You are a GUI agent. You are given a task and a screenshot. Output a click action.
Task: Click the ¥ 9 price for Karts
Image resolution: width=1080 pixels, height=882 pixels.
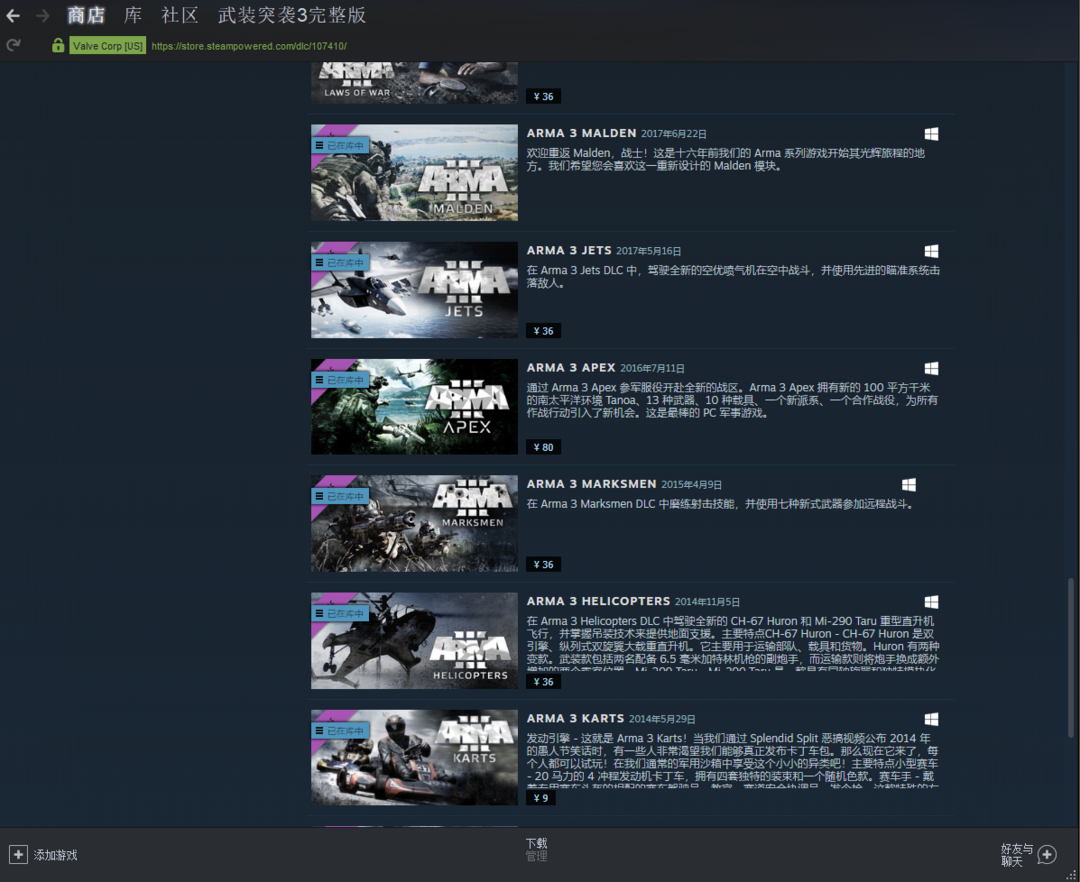pyautogui.click(x=540, y=798)
